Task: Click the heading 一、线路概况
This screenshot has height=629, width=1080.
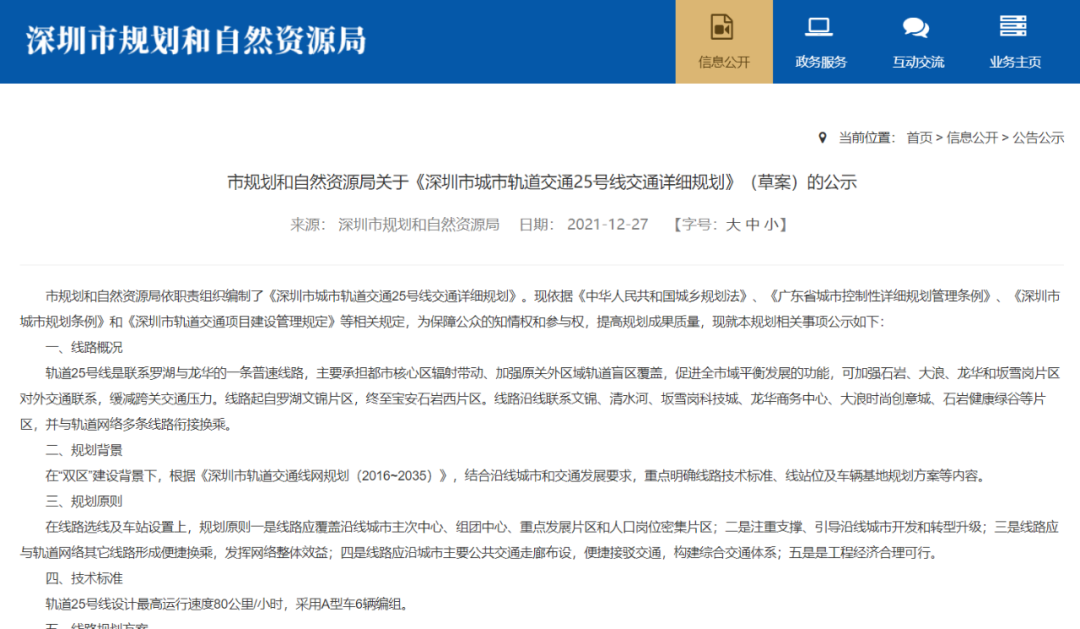Action: 84,347
